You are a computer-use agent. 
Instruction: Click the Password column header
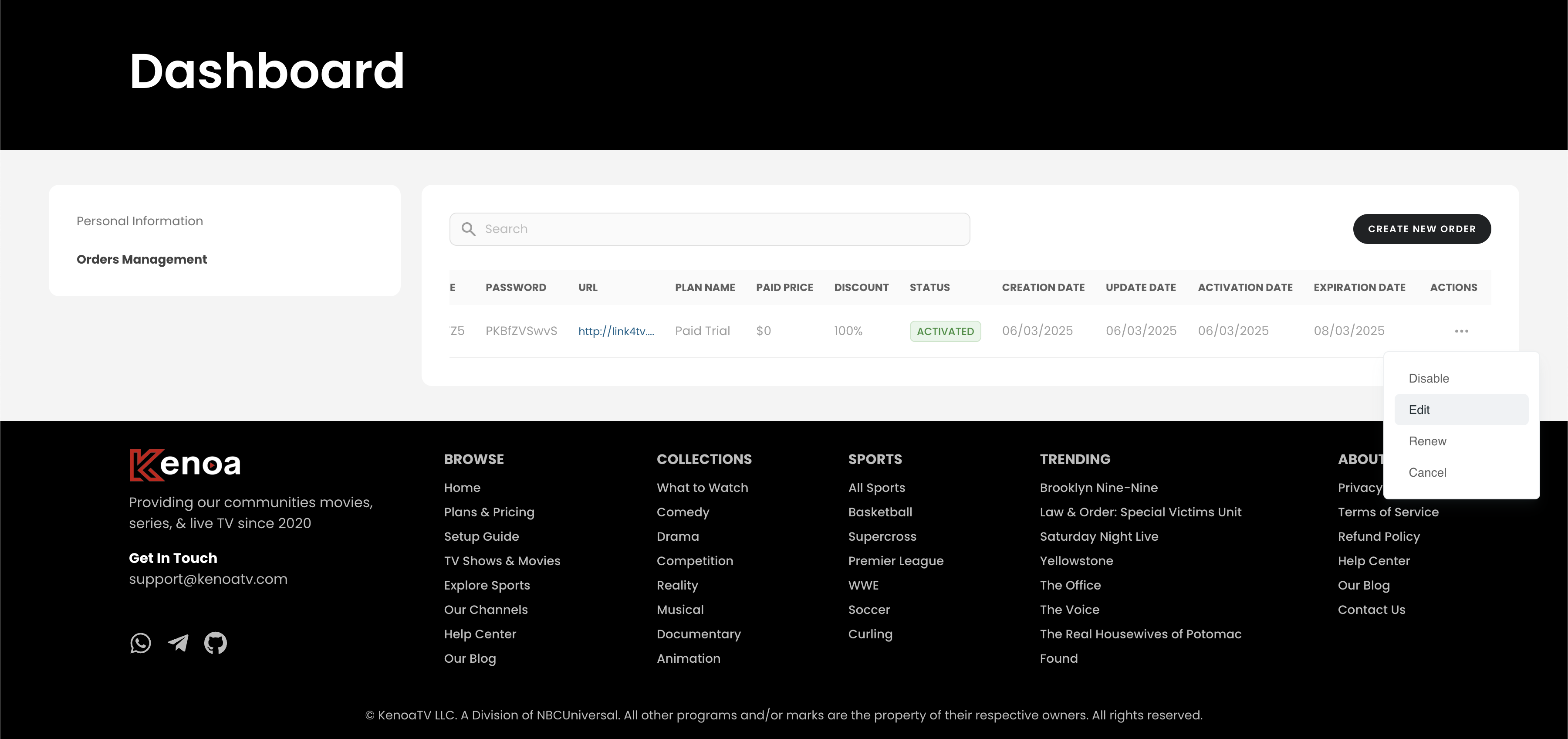[x=516, y=287]
